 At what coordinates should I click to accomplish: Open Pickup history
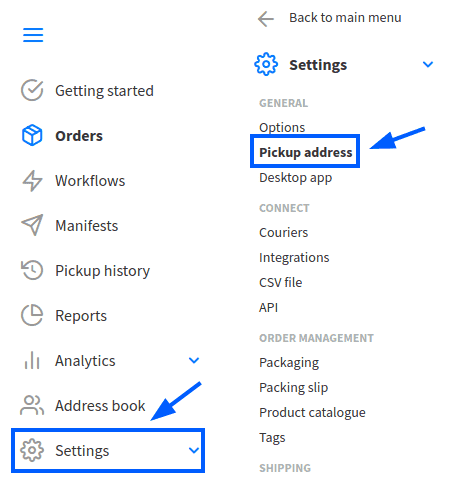[103, 271]
